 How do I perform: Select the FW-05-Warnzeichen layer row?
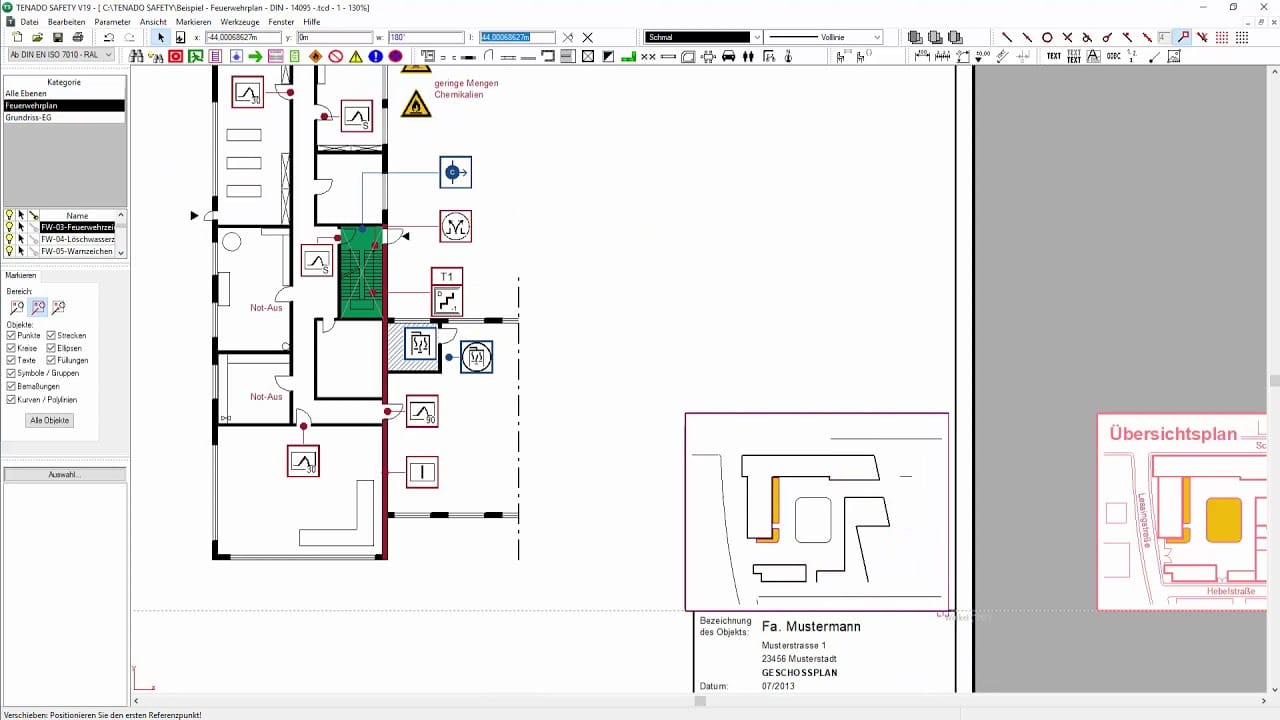click(77, 251)
